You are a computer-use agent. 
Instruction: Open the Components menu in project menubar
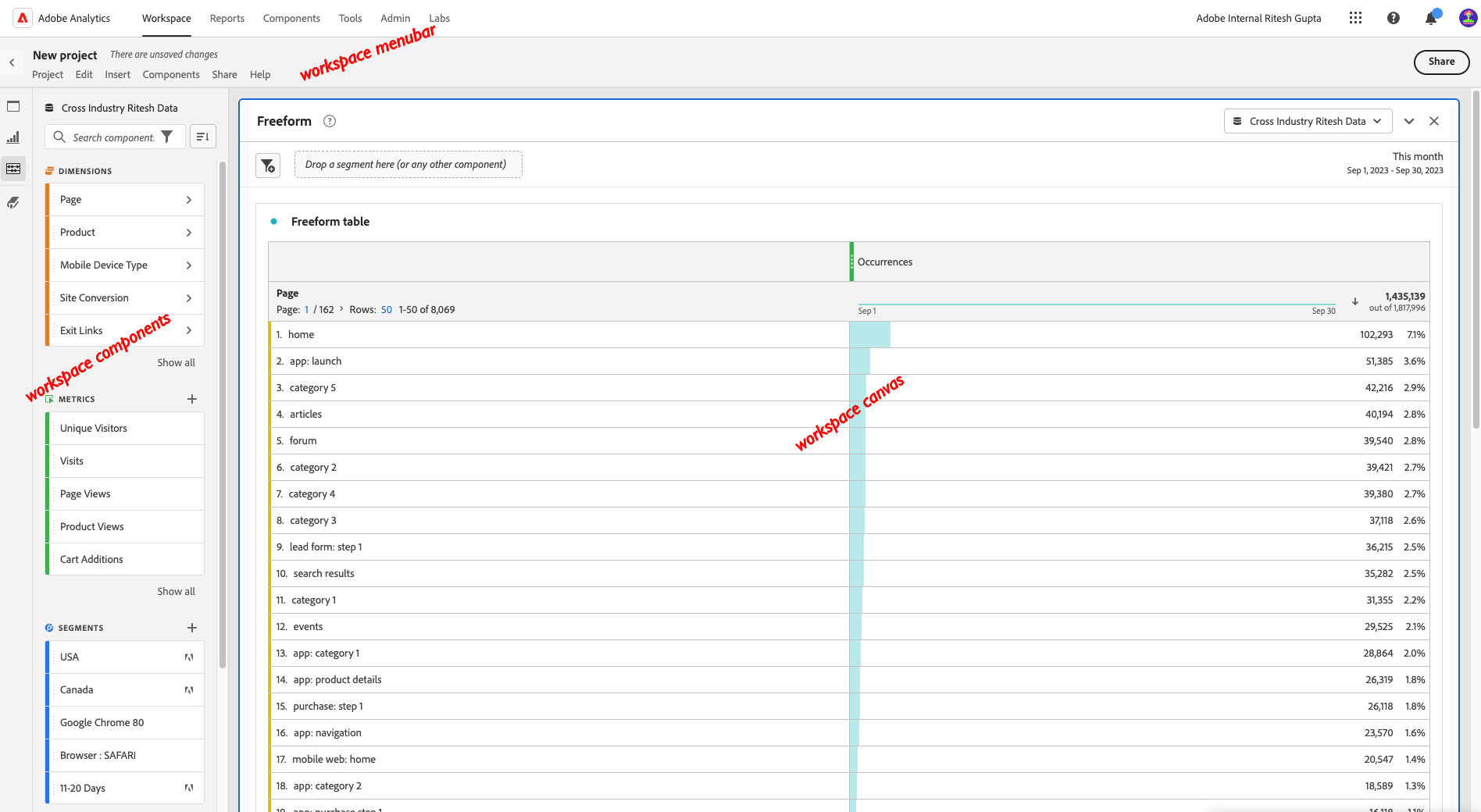pyautogui.click(x=171, y=75)
